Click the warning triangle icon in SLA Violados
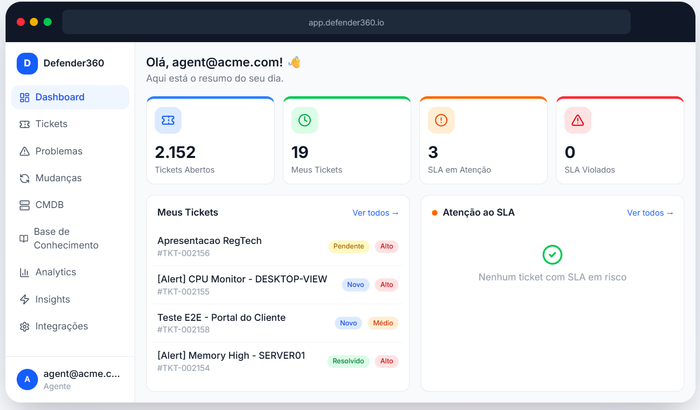The height and width of the screenshot is (410, 700). tap(577, 120)
